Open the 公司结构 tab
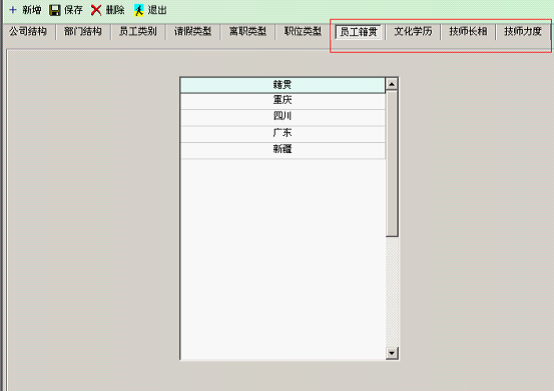Image resolution: width=554 pixels, height=391 pixels. point(28,31)
